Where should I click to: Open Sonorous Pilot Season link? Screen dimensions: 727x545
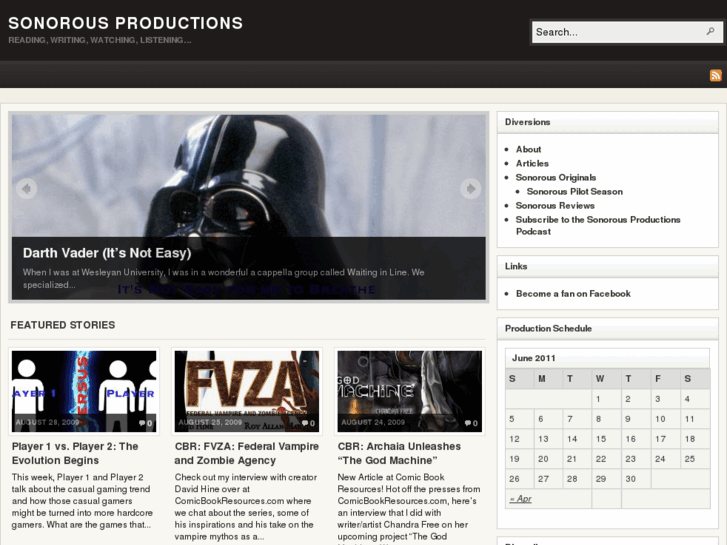(x=574, y=192)
